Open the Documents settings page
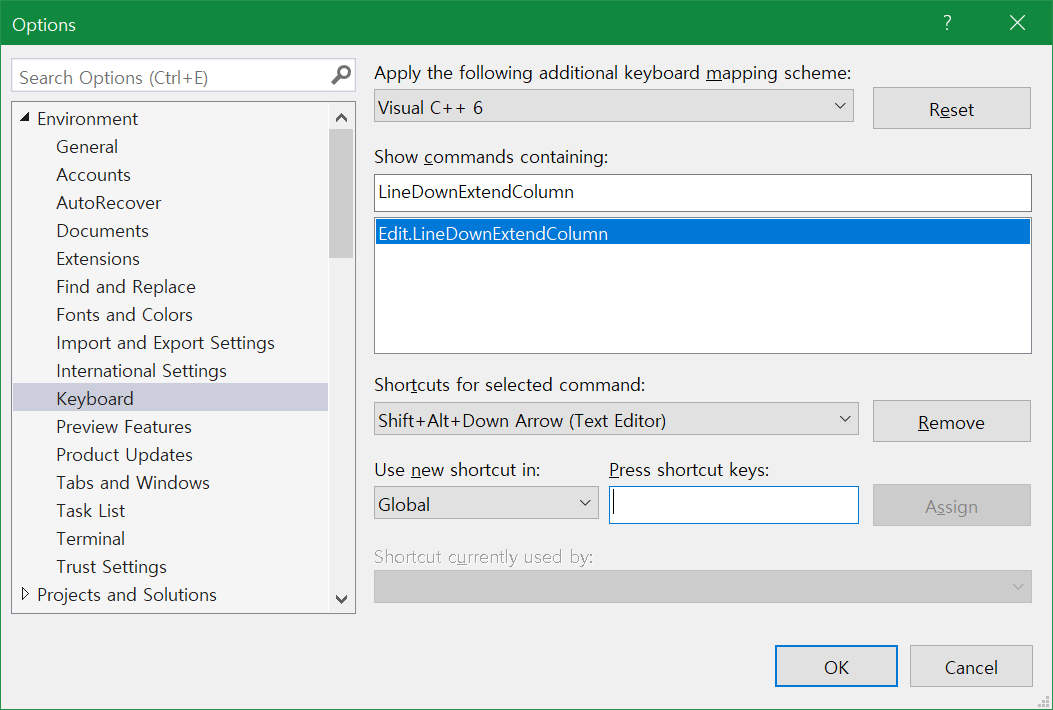Screen dimensions: 1053x710 click(103, 230)
